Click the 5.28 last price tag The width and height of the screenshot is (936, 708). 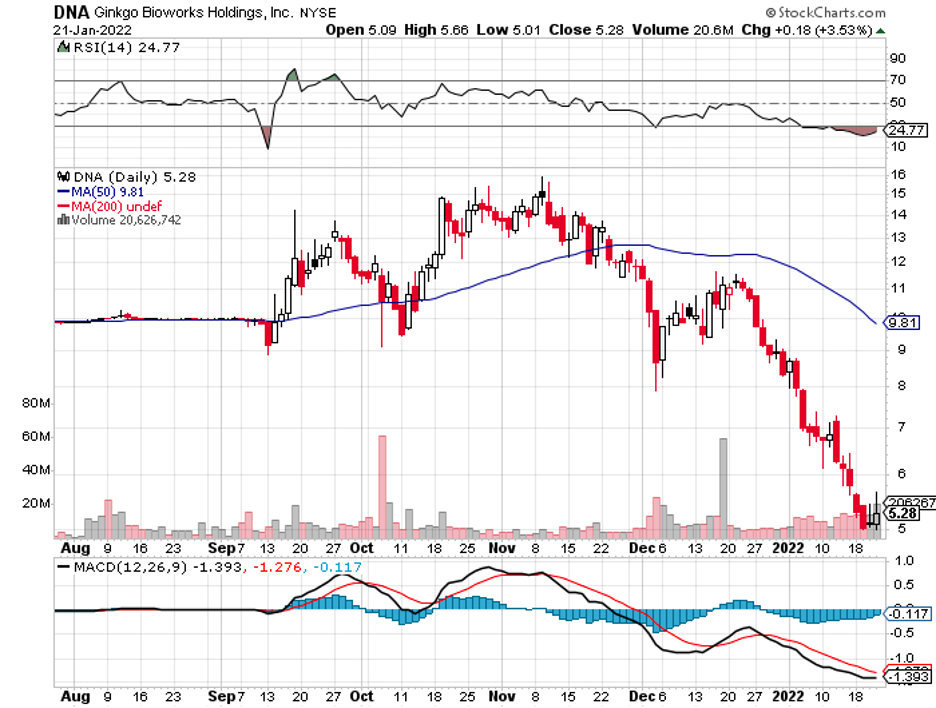tap(903, 513)
